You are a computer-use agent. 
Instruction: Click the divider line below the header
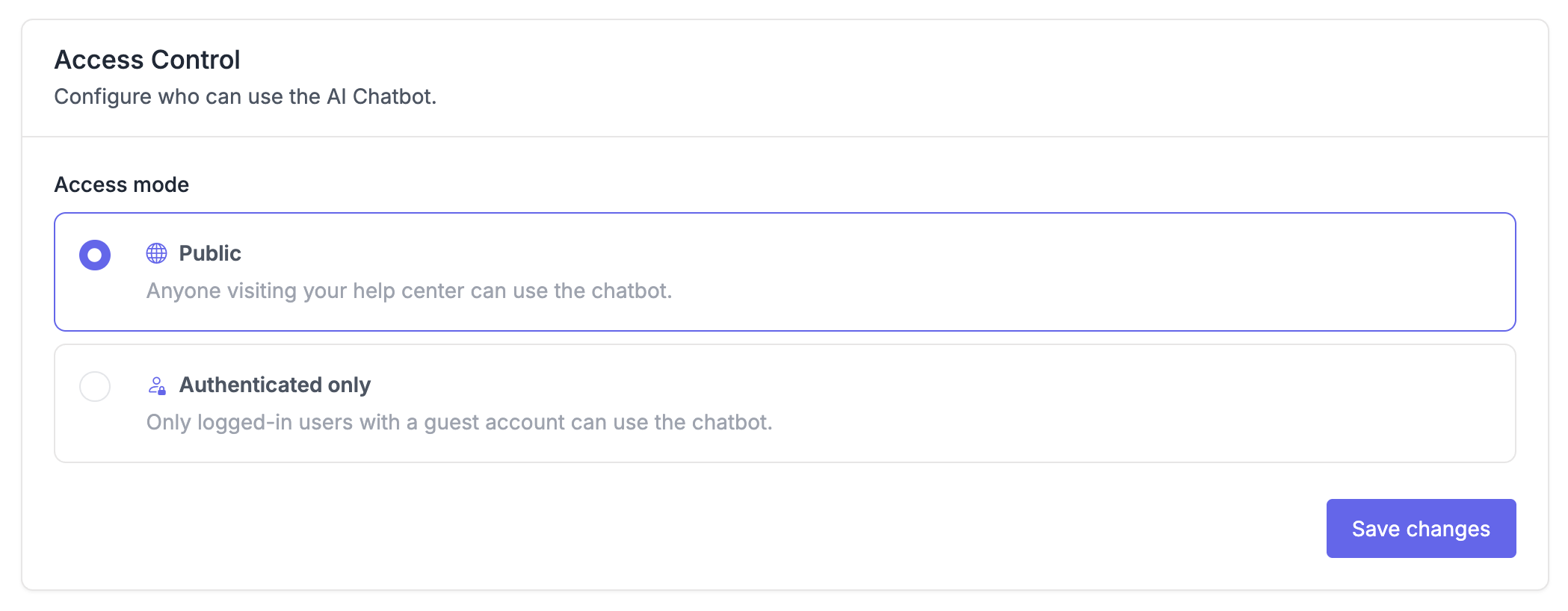tap(785, 137)
